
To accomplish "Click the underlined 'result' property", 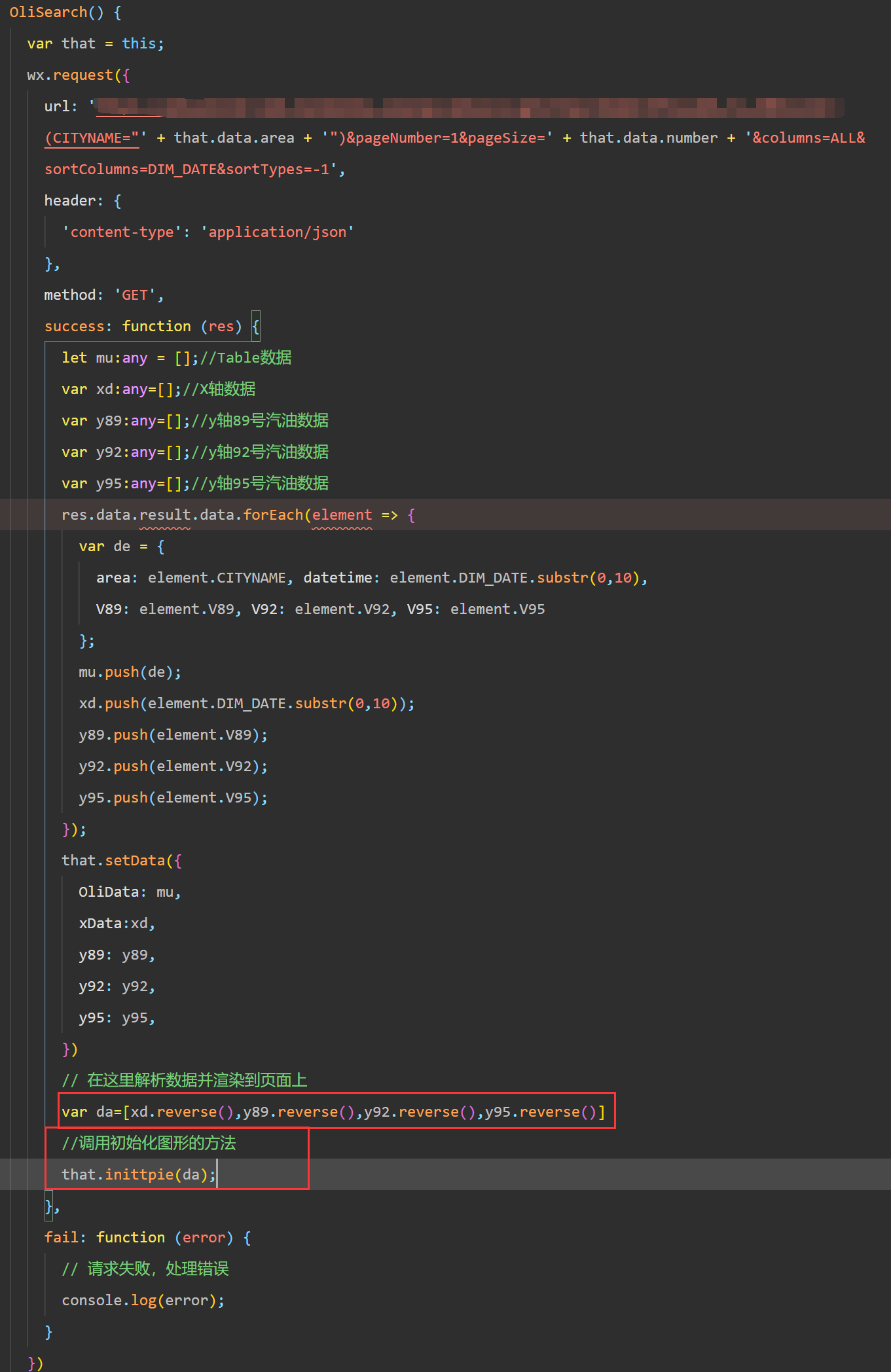I will 165,515.
